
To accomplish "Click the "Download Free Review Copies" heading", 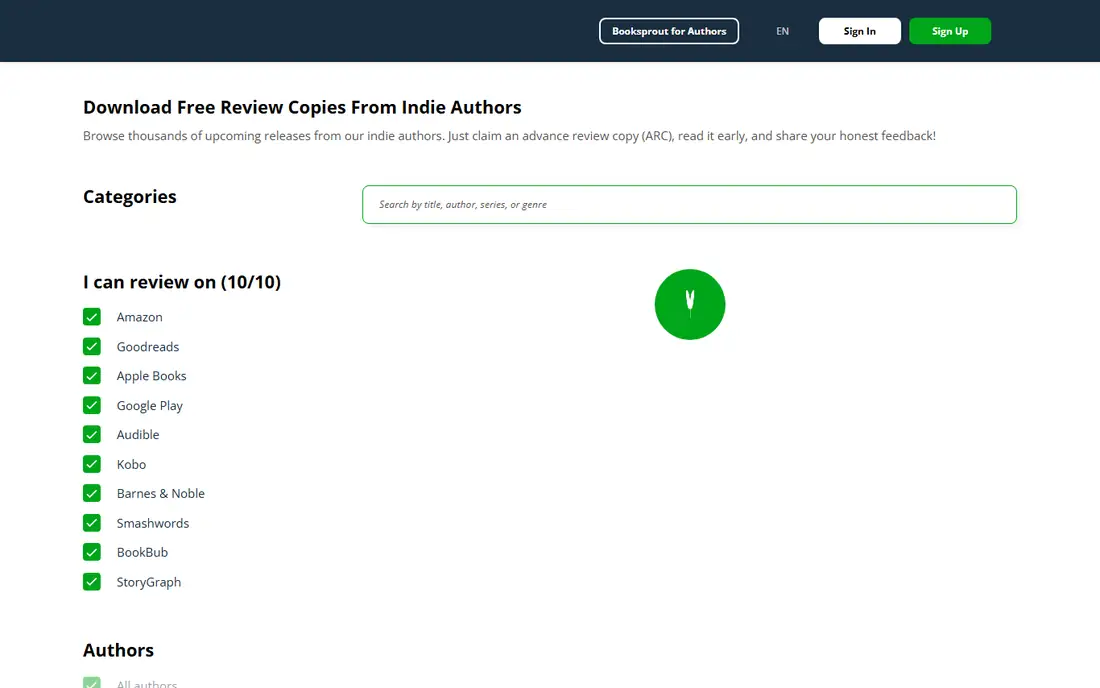I will [302, 107].
